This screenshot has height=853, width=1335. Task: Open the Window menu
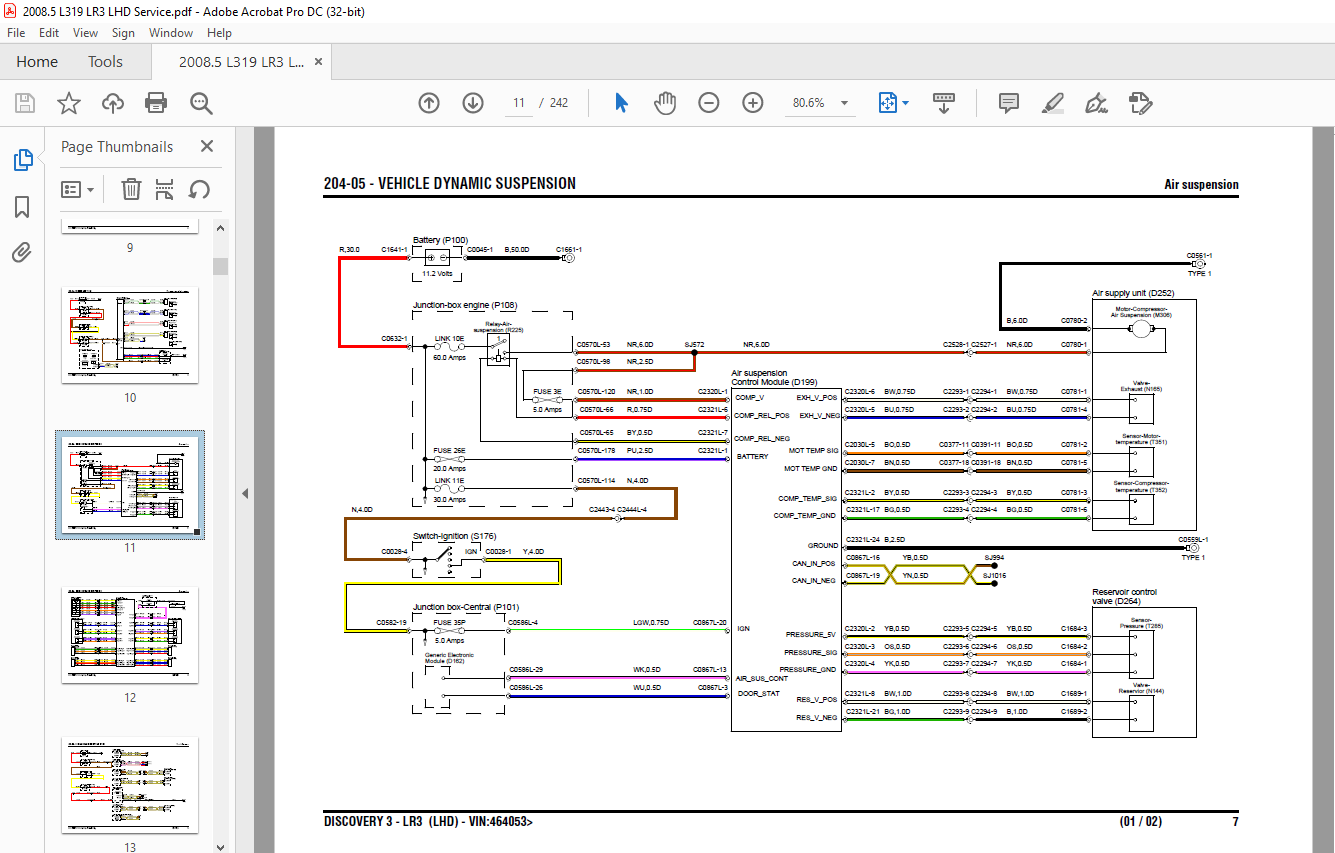click(171, 33)
